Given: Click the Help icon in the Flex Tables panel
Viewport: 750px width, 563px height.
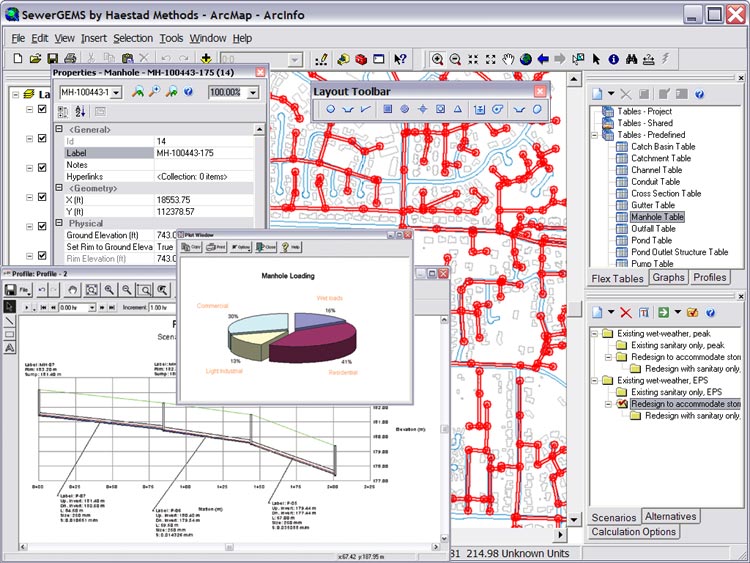Looking at the screenshot, I should pos(699,94).
